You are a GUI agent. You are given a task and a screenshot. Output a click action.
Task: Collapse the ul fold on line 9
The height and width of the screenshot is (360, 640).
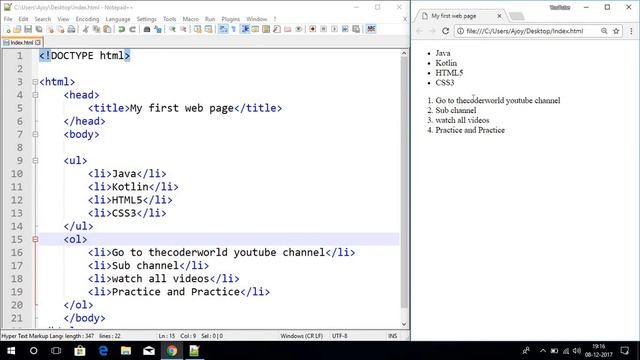[x=35, y=161]
